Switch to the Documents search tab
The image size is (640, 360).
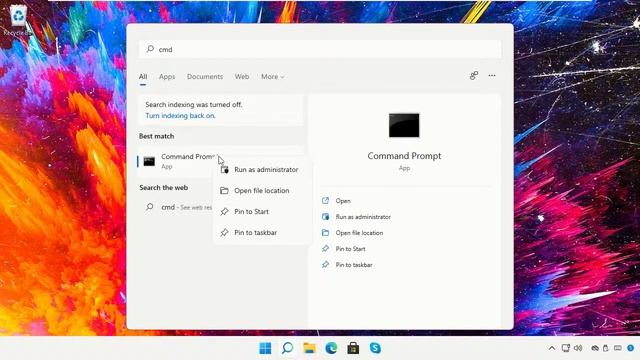(205, 76)
